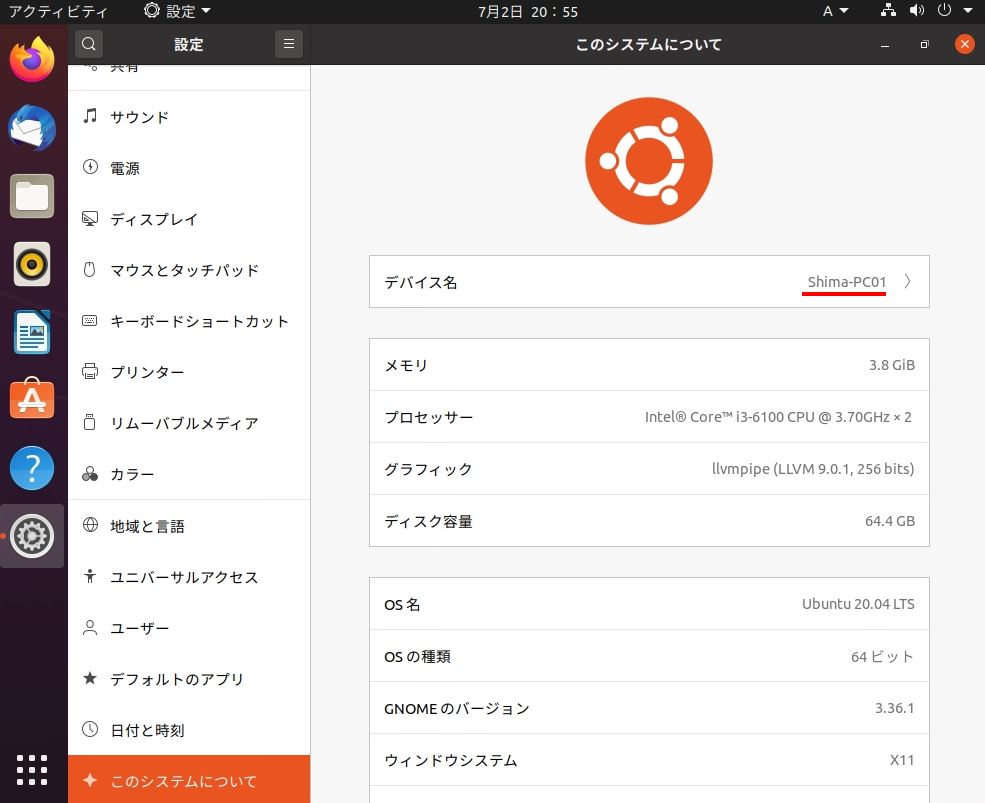Click the music note icon for サウンド

click(90, 116)
